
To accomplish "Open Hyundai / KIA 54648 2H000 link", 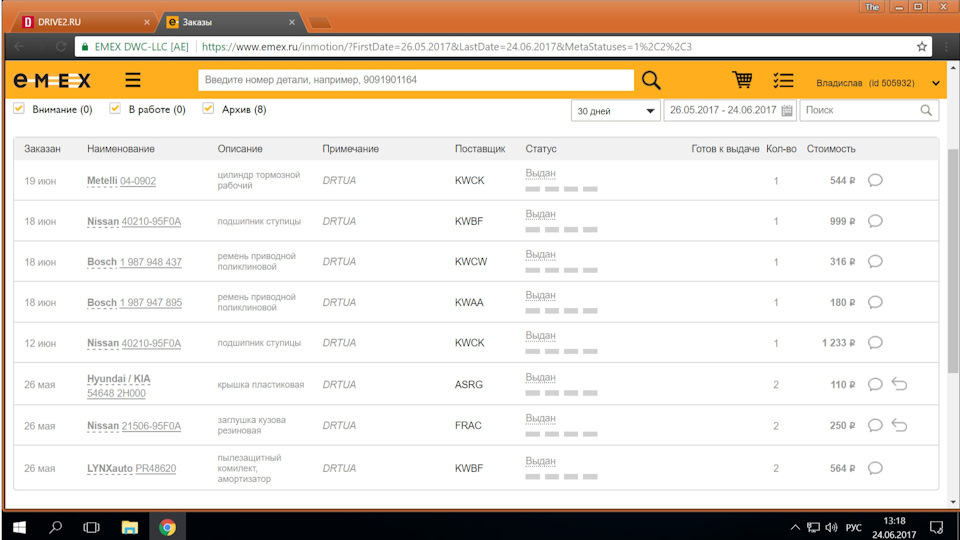I will (x=119, y=386).
